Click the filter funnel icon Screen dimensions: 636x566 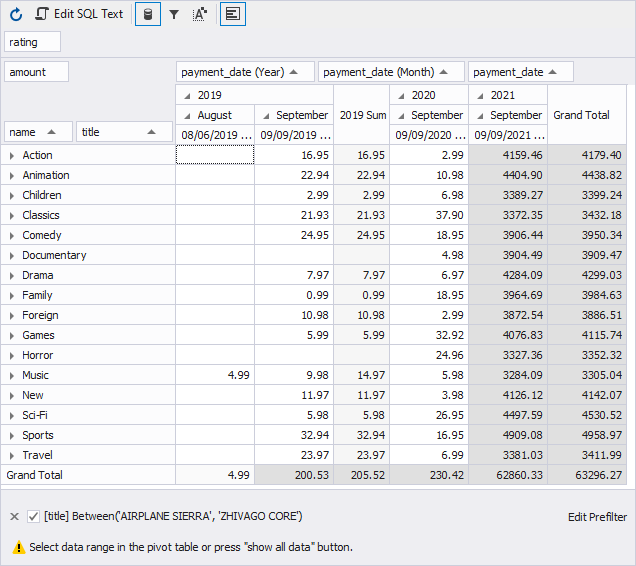(x=174, y=14)
